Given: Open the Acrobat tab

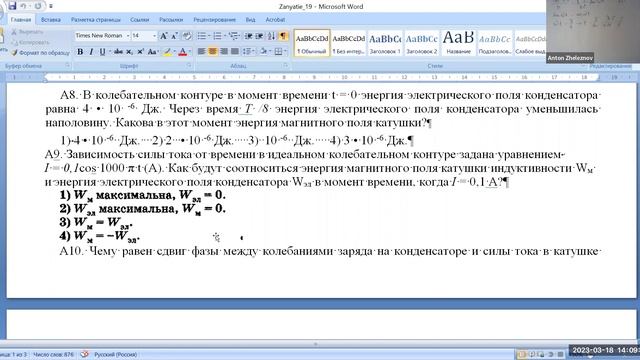Looking at the screenshot, I should coord(275,20).
